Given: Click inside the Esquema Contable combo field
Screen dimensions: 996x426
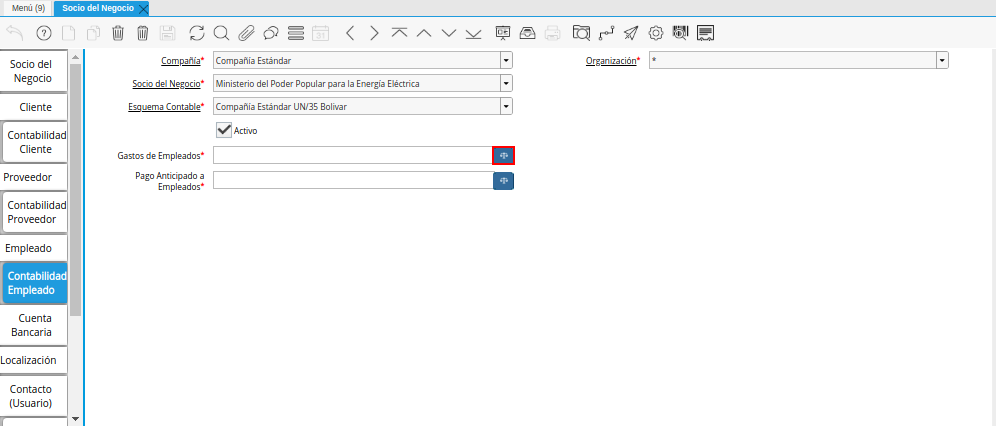Looking at the screenshot, I should coord(357,107).
